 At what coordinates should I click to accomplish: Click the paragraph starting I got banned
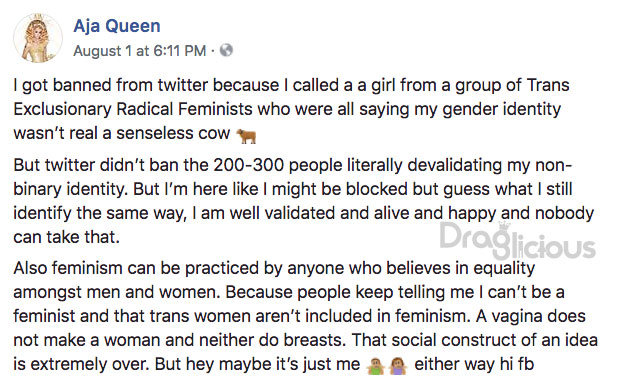click(x=291, y=109)
